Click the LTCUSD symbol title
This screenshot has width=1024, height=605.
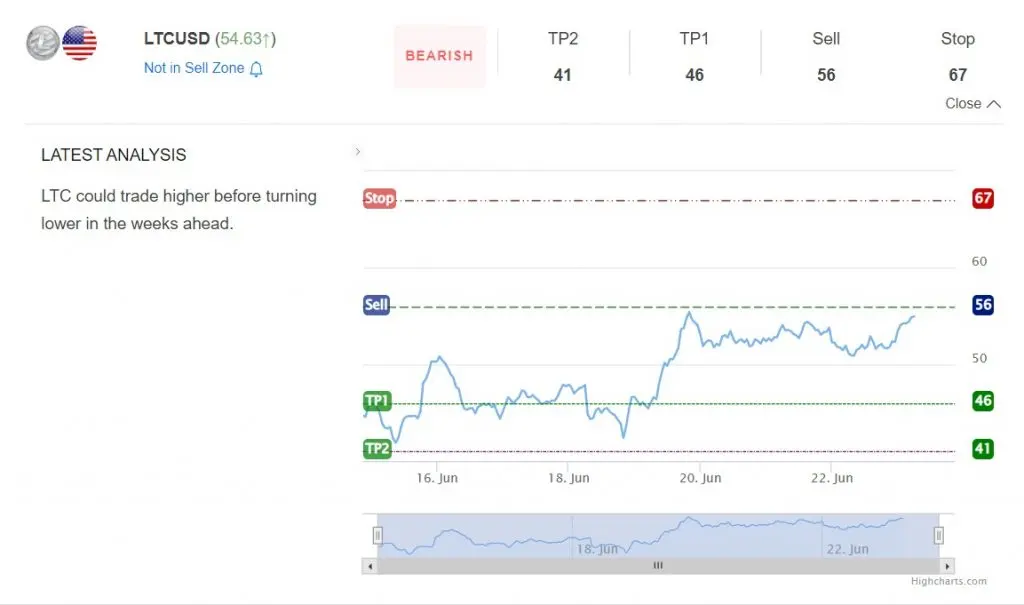click(x=177, y=39)
